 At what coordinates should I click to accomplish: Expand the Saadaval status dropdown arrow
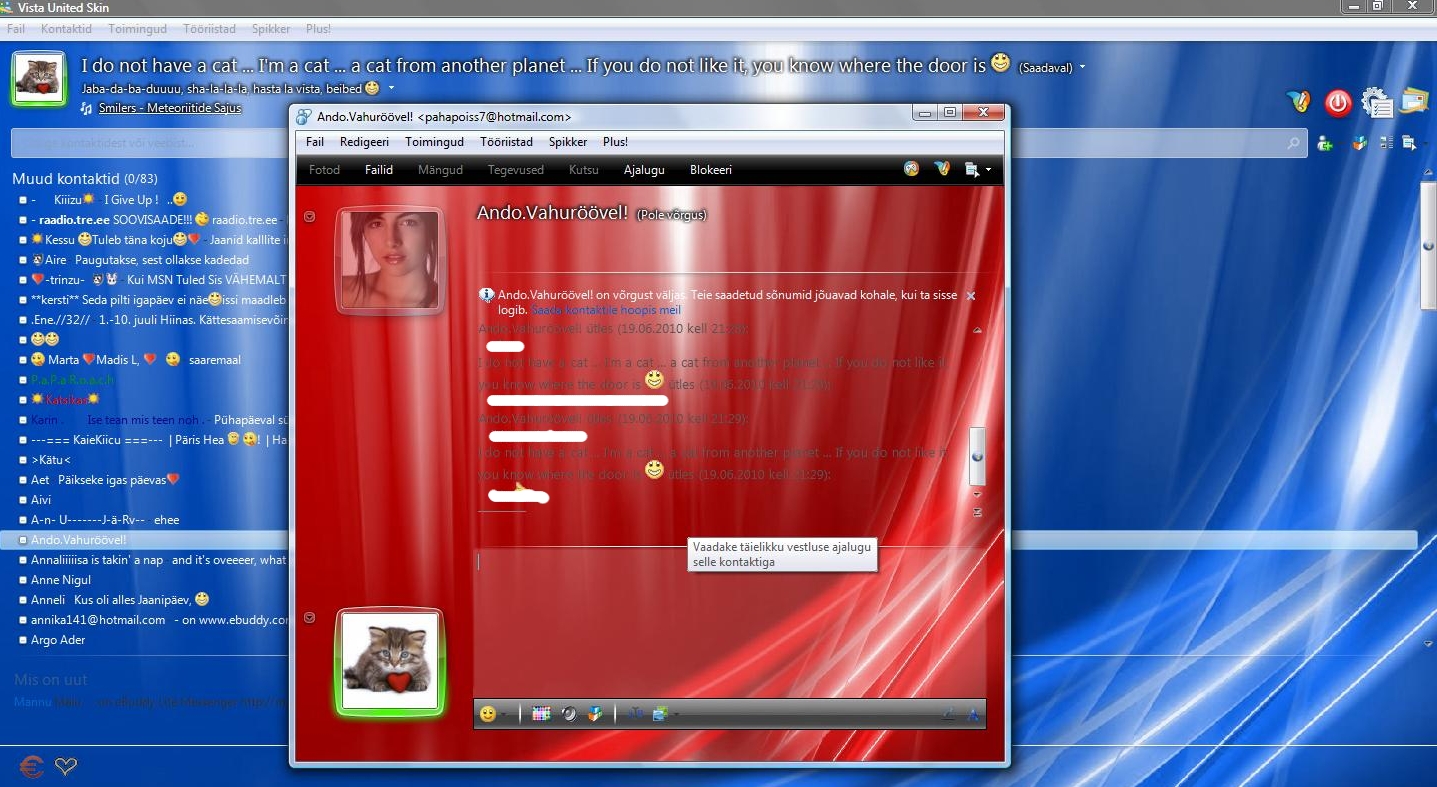[1083, 67]
